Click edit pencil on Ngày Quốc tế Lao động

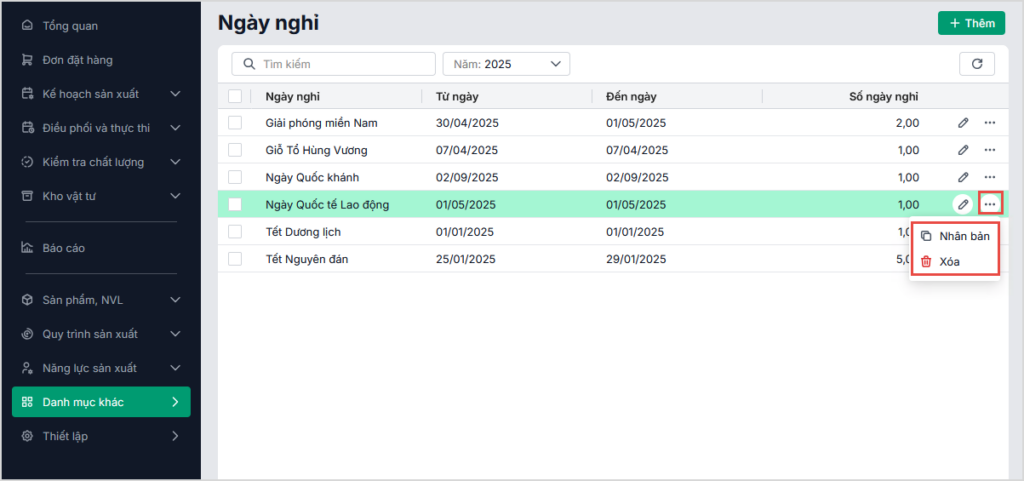[x=963, y=204]
